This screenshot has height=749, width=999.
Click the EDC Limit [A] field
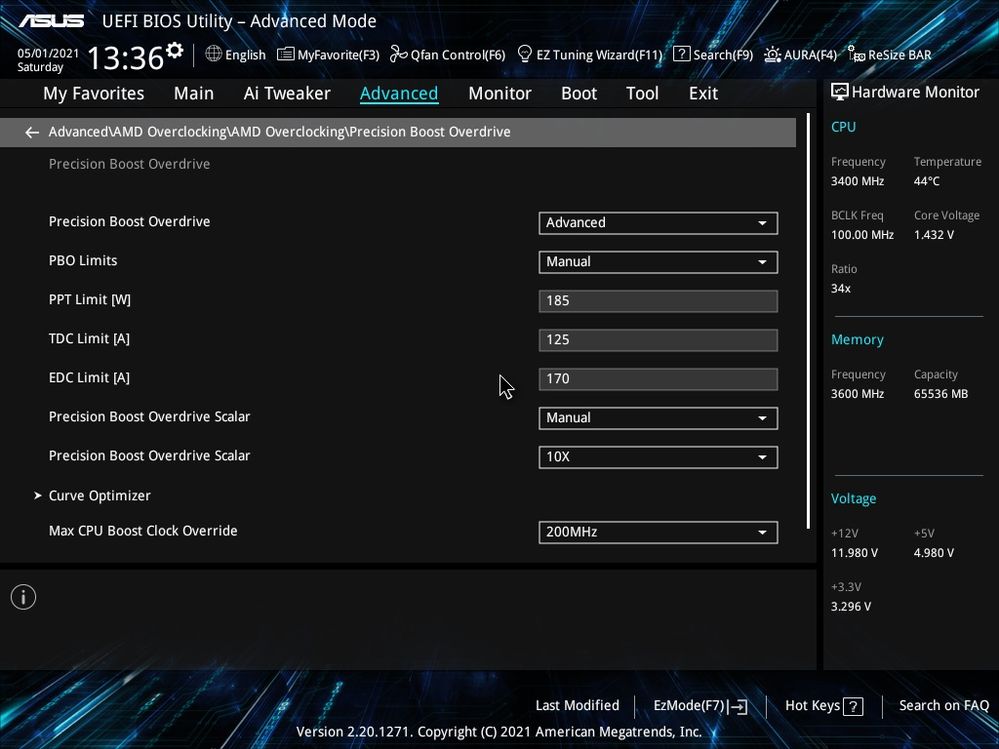[x=658, y=378]
